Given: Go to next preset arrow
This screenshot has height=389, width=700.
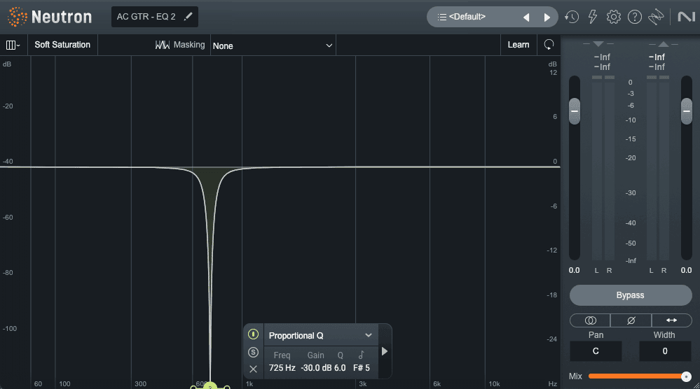Looking at the screenshot, I should pos(547,17).
